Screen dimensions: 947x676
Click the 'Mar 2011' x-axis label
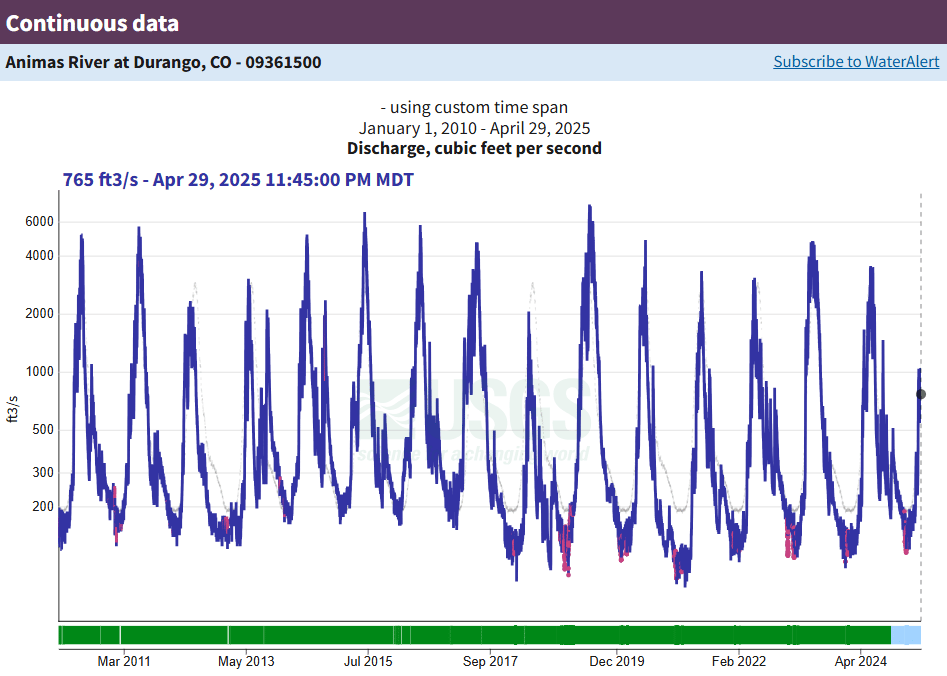click(x=124, y=662)
